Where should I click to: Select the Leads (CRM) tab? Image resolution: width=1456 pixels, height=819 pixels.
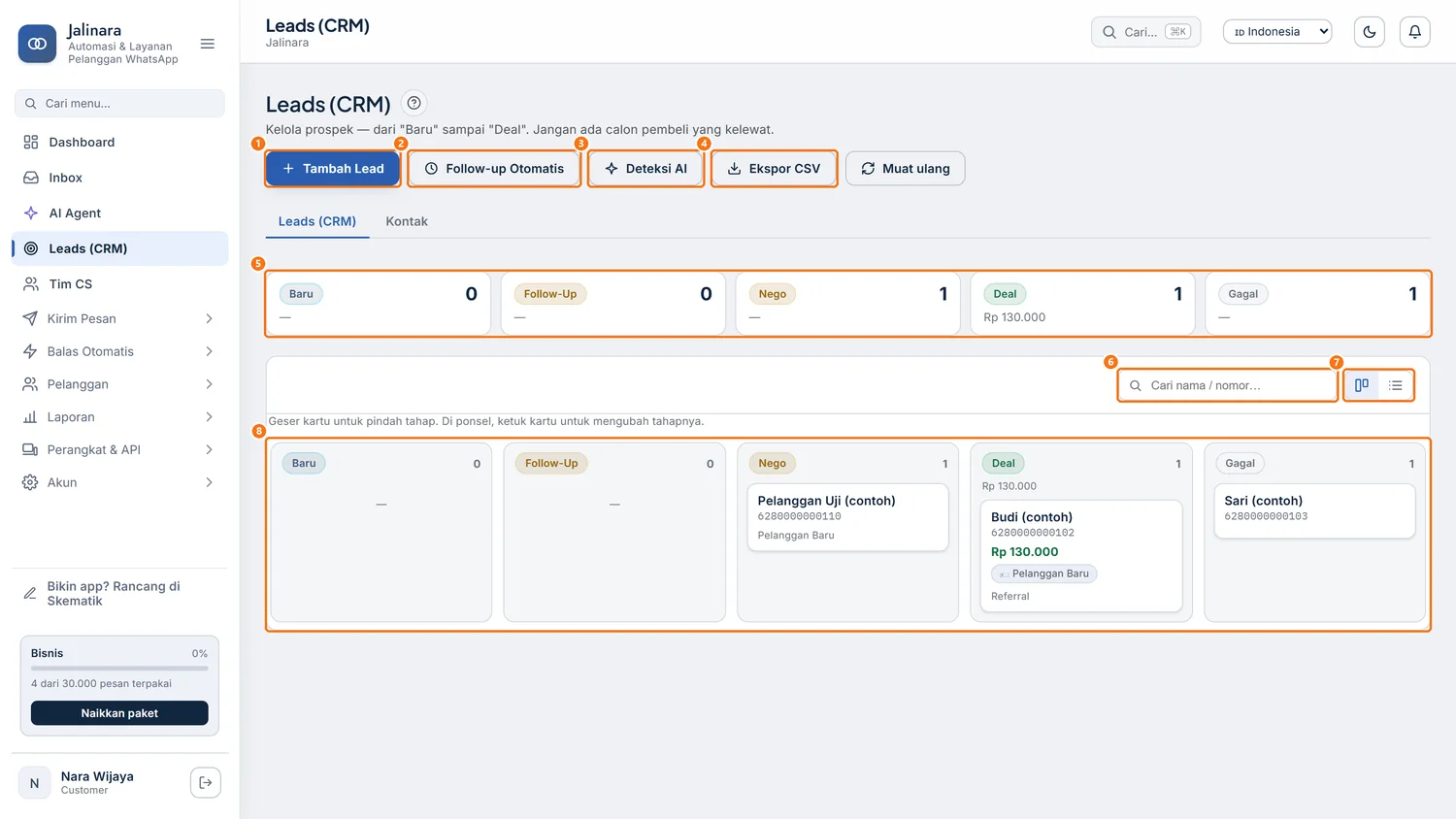[x=317, y=221]
